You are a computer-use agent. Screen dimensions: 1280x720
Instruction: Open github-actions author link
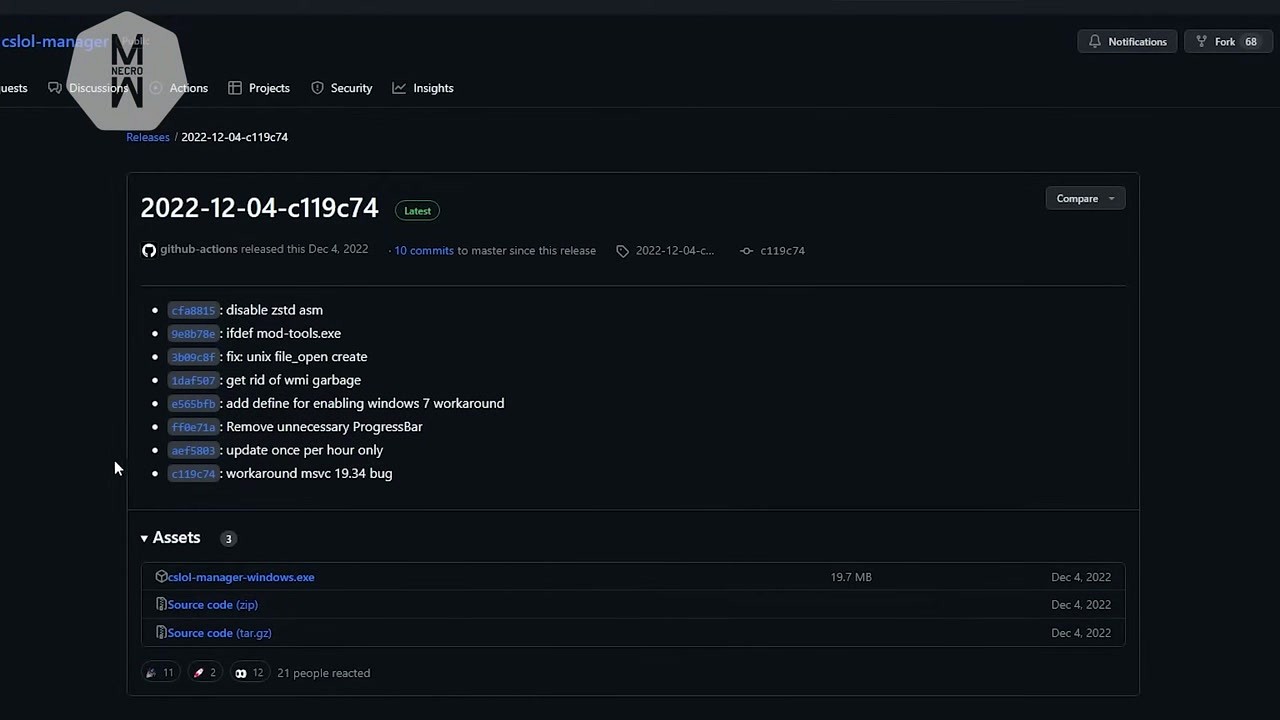point(199,249)
